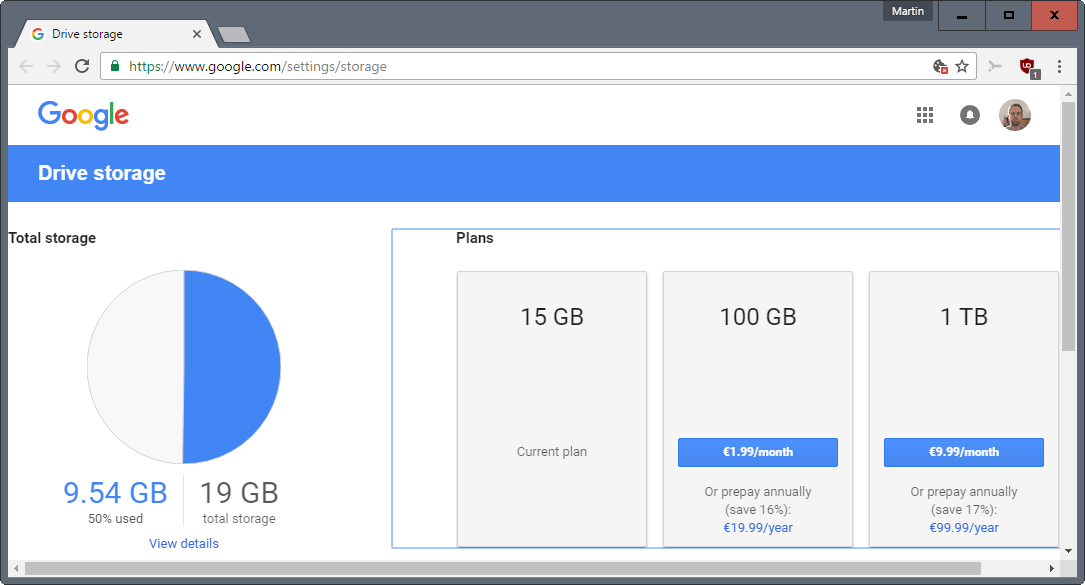The width and height of the screenshot is (1085, 585).
Task: Click the extension icon beside the address bar
Action: click(x=995, y=66)
